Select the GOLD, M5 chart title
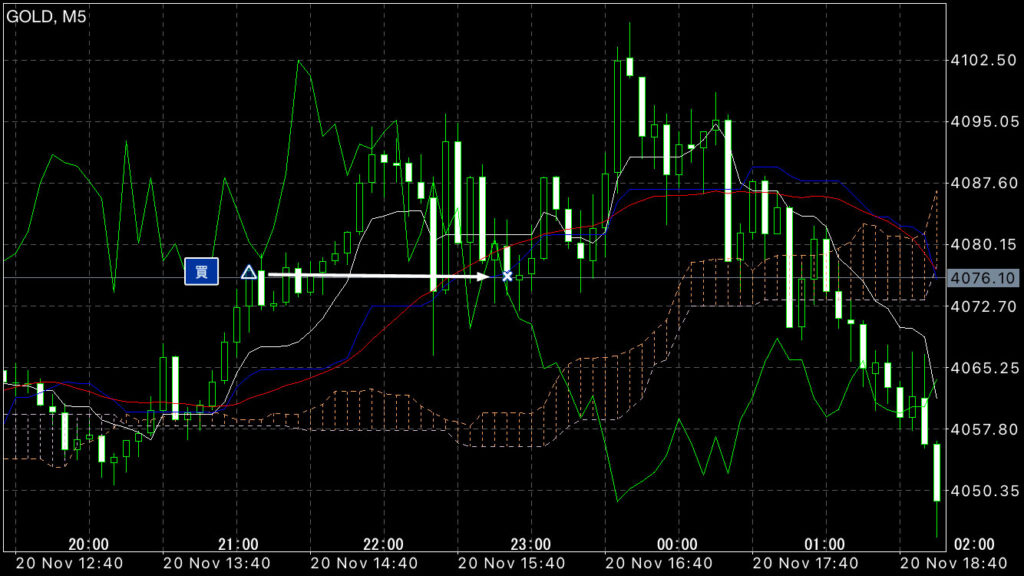The image size is (1024, 576). pos(47,16)
